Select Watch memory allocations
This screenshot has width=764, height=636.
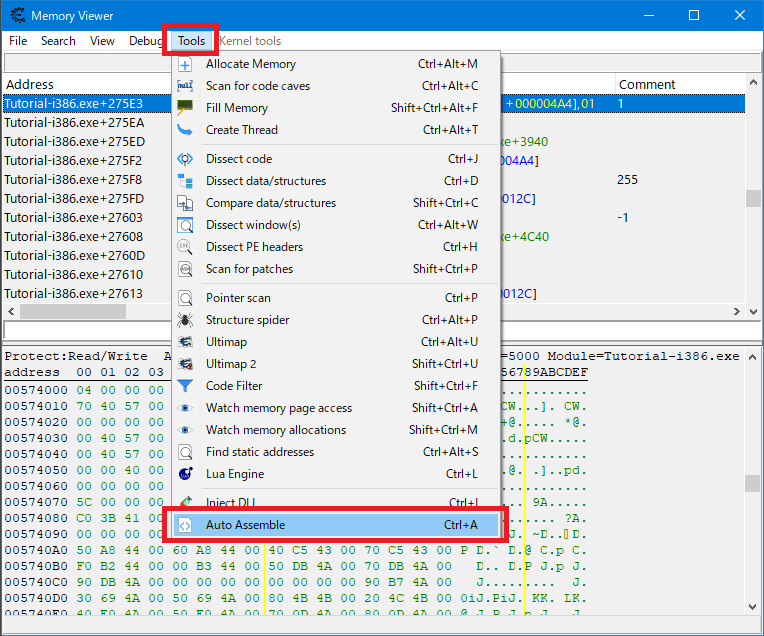336,430
